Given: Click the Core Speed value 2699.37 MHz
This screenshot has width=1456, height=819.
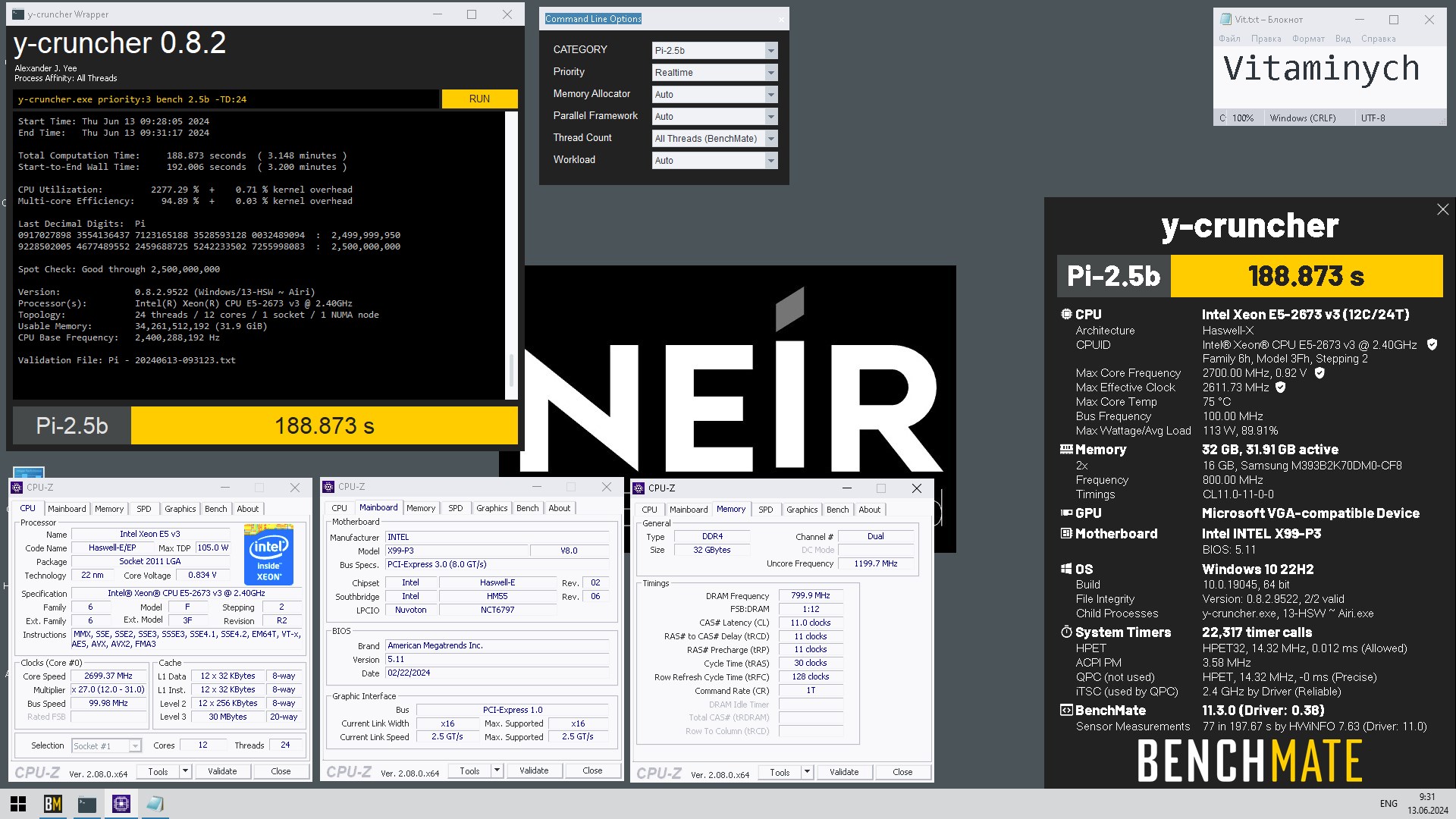Looking at the screenshot, I should (x=108, y=676).
